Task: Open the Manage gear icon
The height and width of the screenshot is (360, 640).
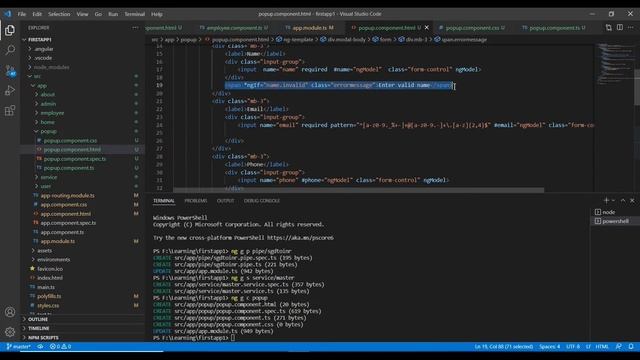Action: point(10,332)
